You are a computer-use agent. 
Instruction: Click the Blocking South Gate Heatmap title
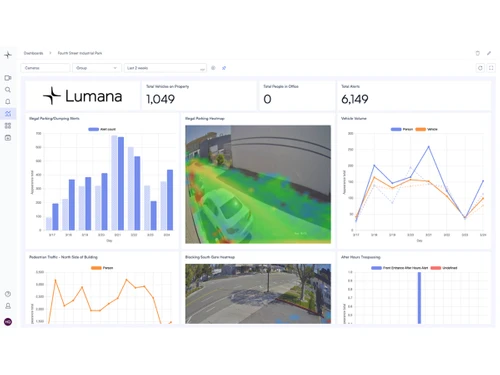210,257
